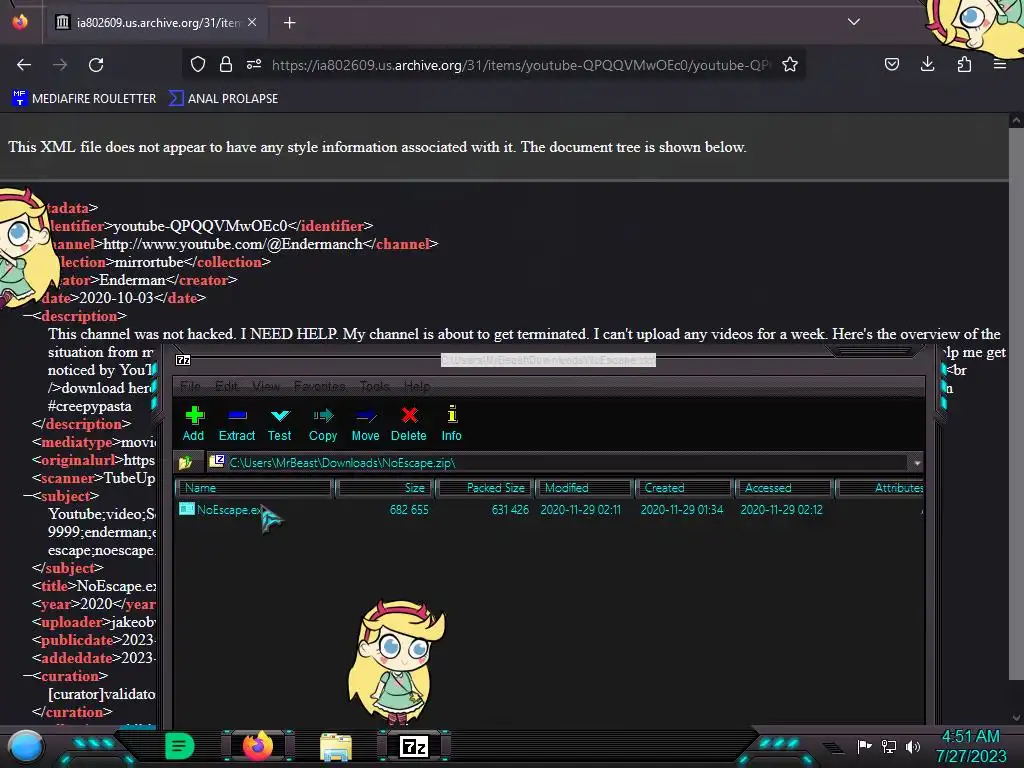The height and width of the screenshot is (768, 1024).
Task: Click the 7-Zip Info button
Action: [451, 424]
